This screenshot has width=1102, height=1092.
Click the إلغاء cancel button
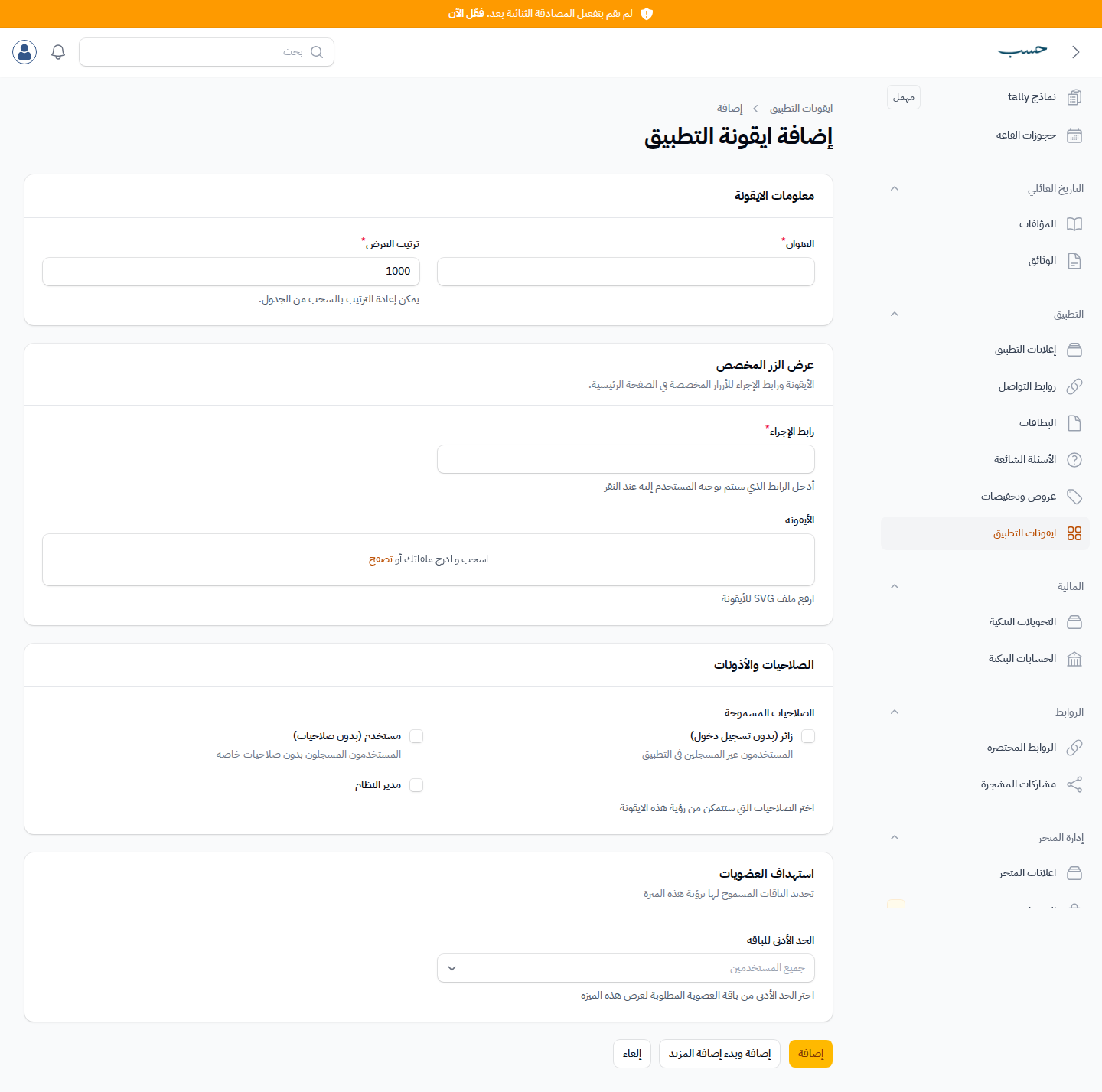point(632,1054)
